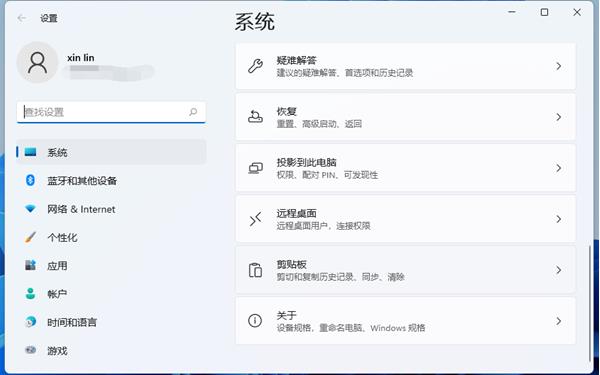Image resolution: width=600 pixels, height=375 pixels.
Task: Click the 系统 monitor icon in sidebar
Action: pos(30,152)
